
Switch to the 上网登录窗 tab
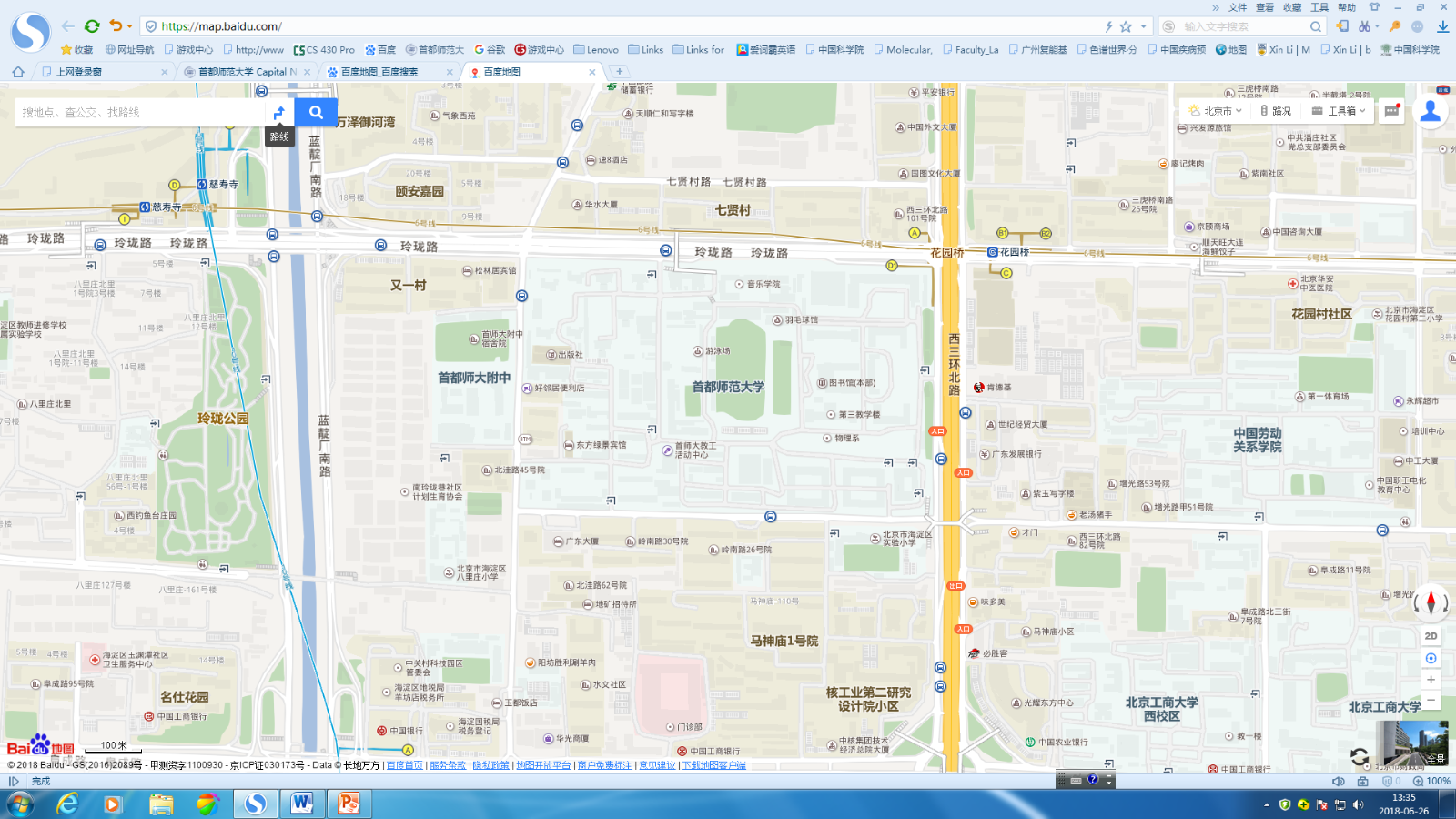79,72
